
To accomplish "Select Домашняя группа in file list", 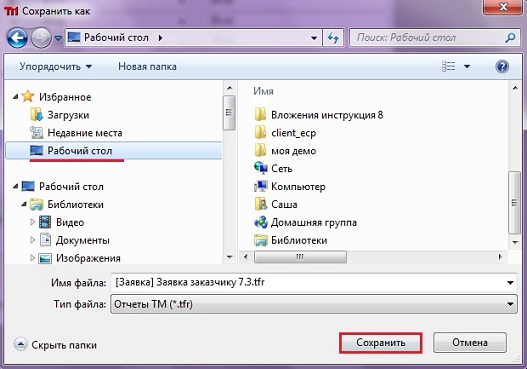I will click(314, 222).
